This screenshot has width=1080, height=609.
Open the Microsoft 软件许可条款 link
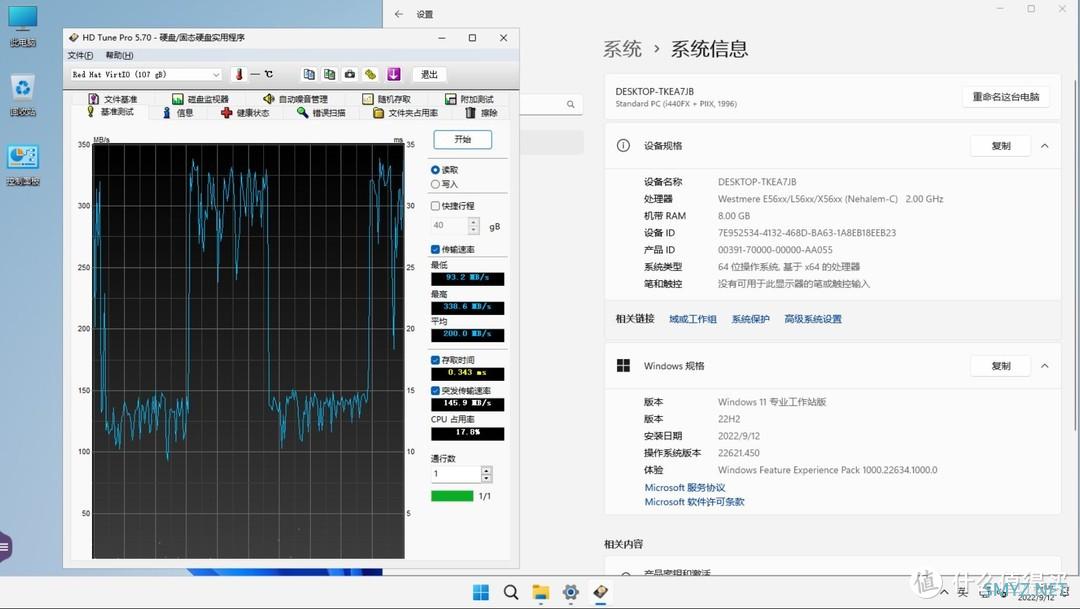694,502
